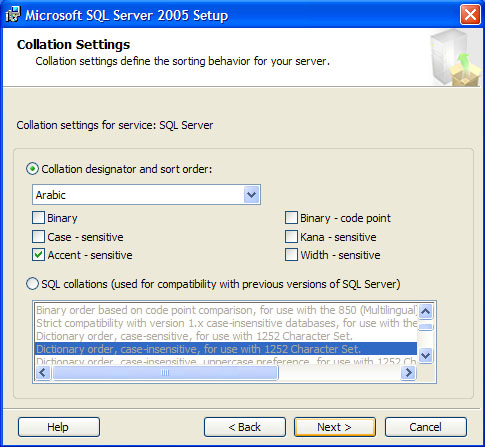The height and width of the screenshot is (447, 485).
Task: Tick the Binary - code point checkbox
Action: [291, 218]
